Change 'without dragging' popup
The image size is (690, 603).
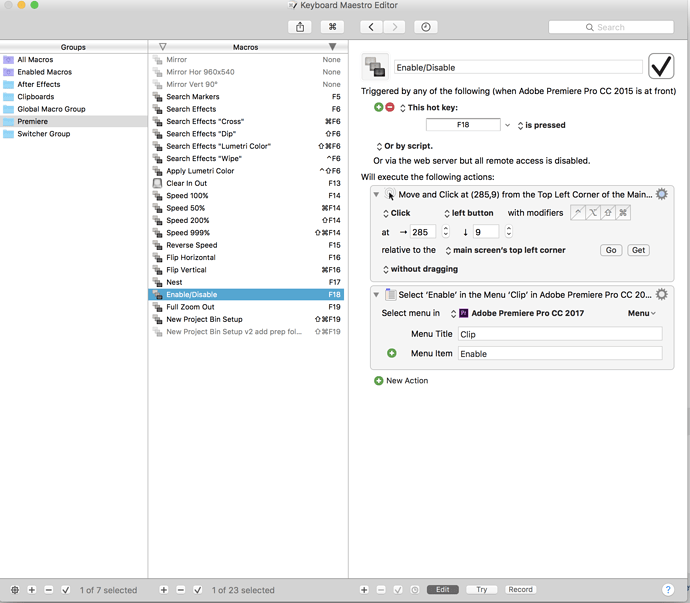click(420, 269)
